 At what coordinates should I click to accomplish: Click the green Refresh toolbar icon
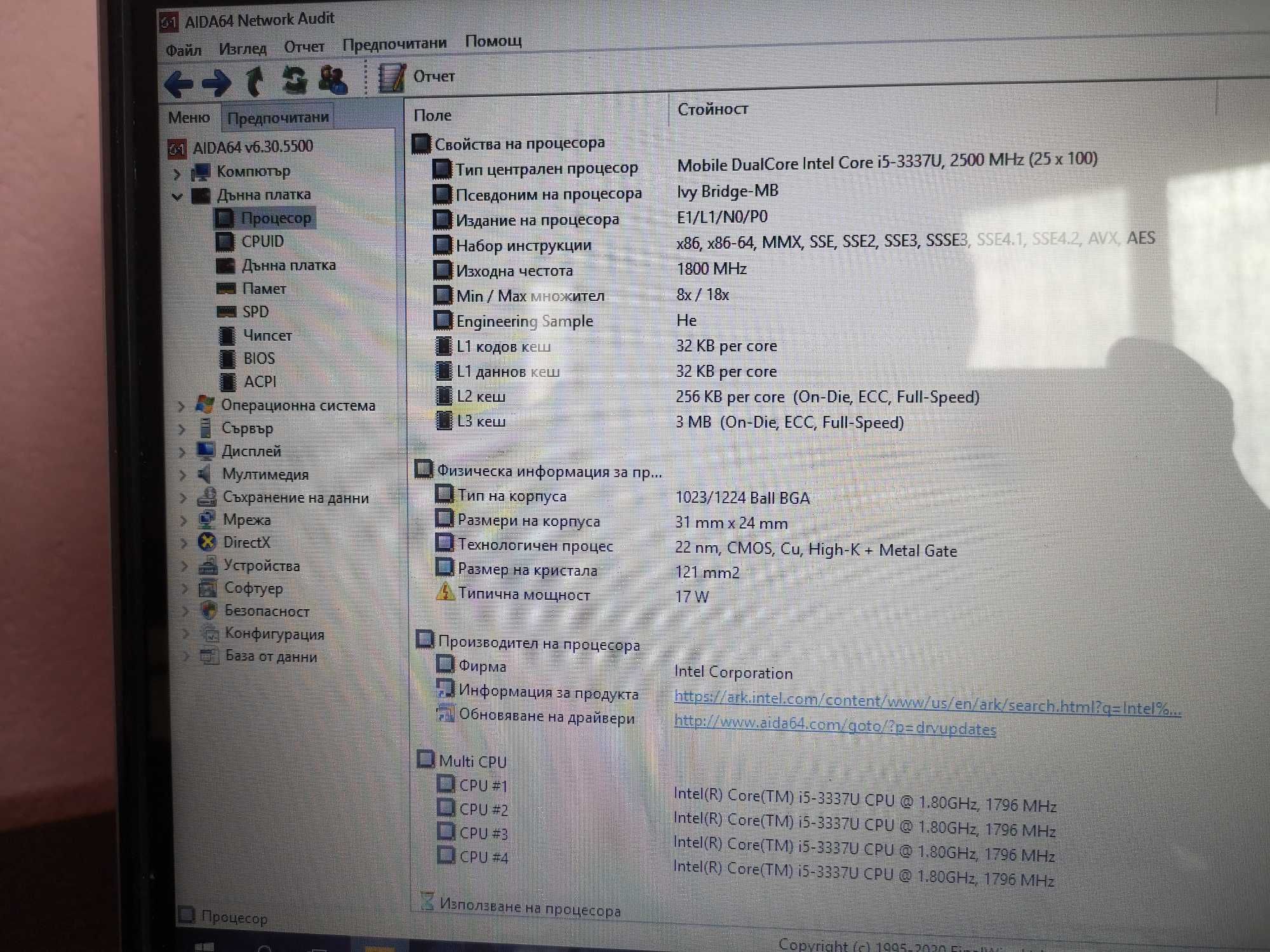point(294,80)
